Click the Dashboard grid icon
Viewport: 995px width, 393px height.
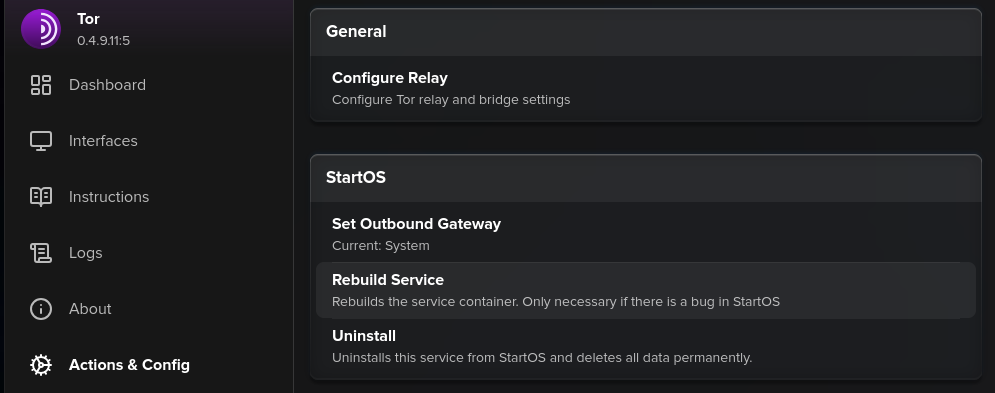(41, 85)
